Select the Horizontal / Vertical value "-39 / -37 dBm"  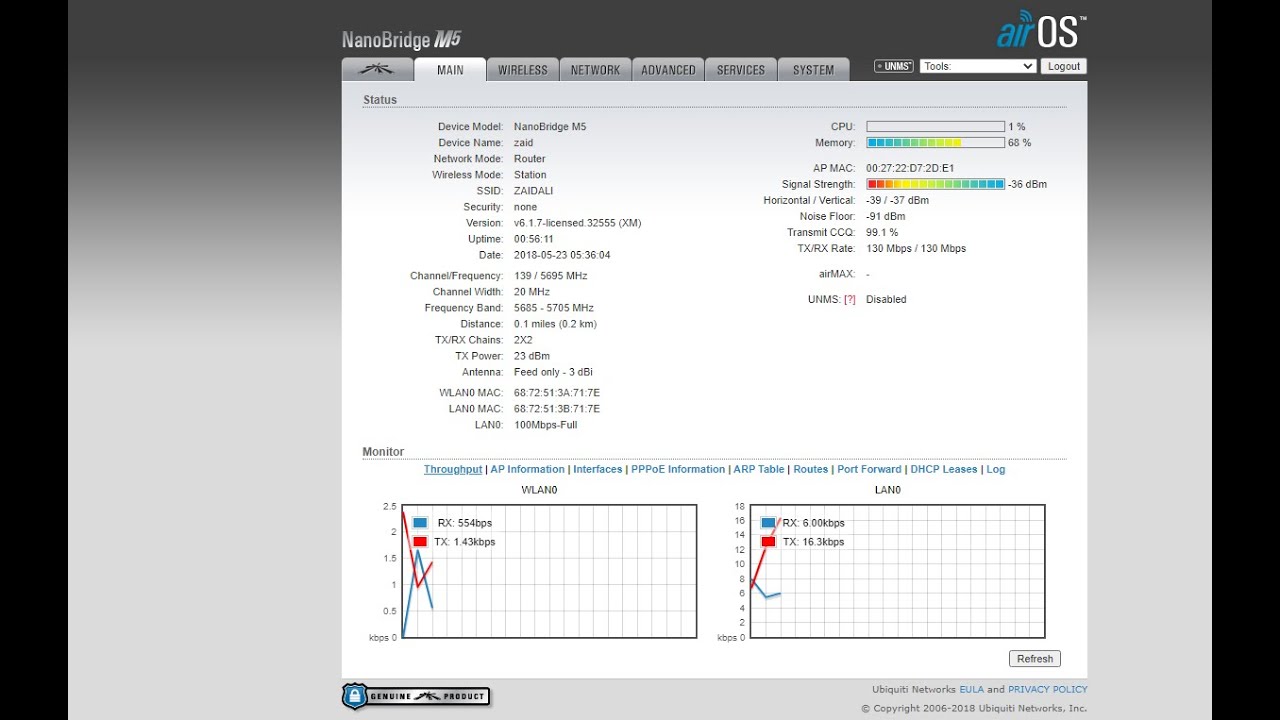point(897,200)
